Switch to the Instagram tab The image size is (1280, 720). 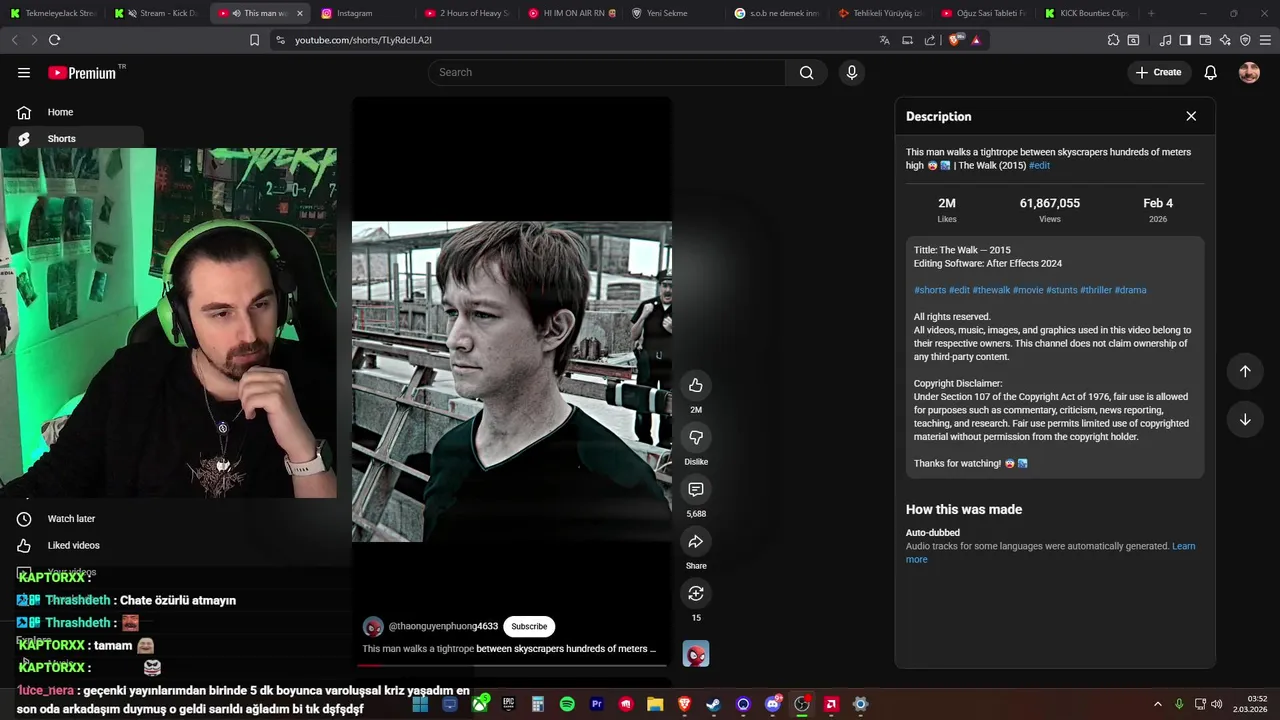pyautogui.click(x=362, y=13)
